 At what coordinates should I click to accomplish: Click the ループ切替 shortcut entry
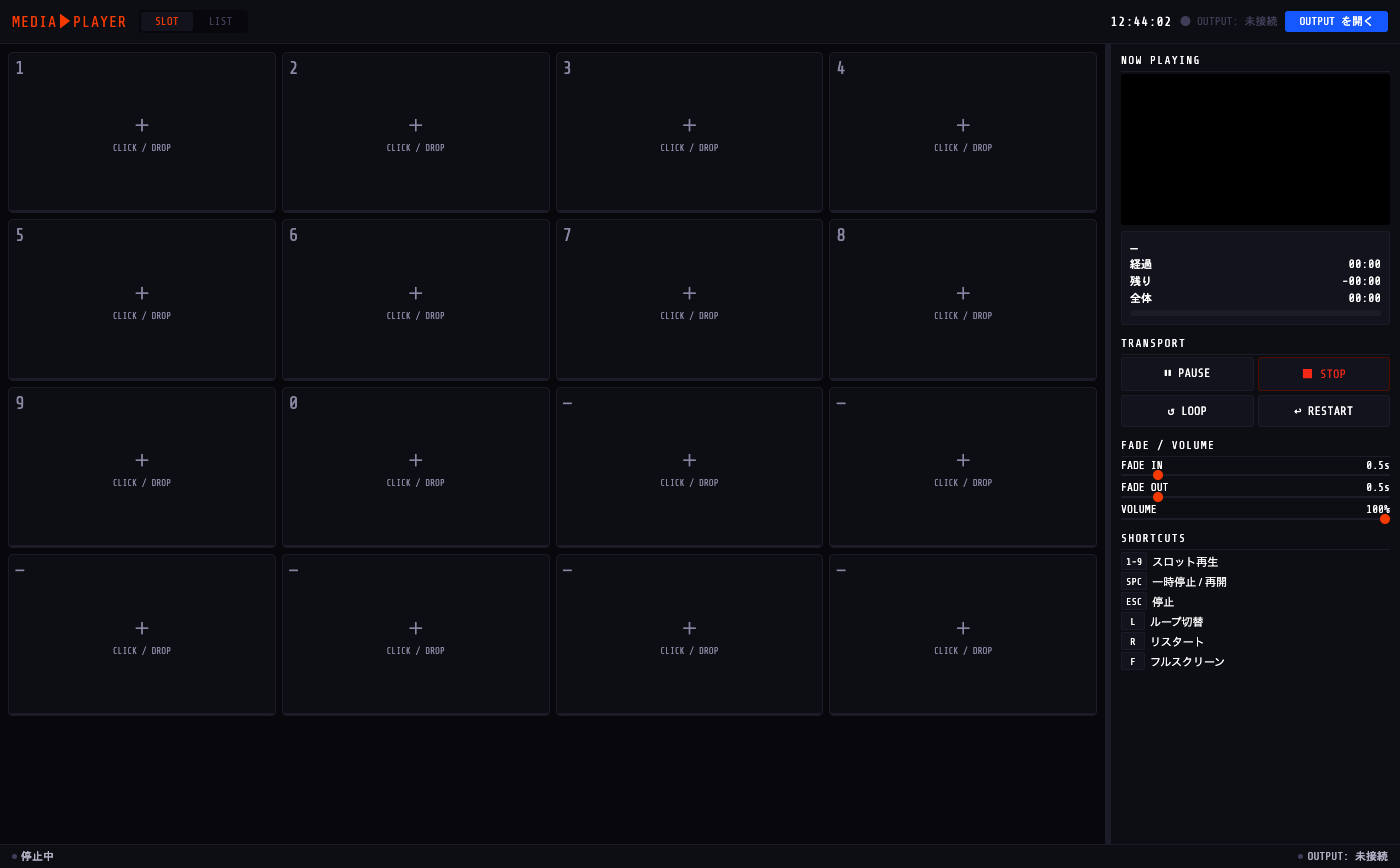pyautogui.click(x=1162, y=622)
